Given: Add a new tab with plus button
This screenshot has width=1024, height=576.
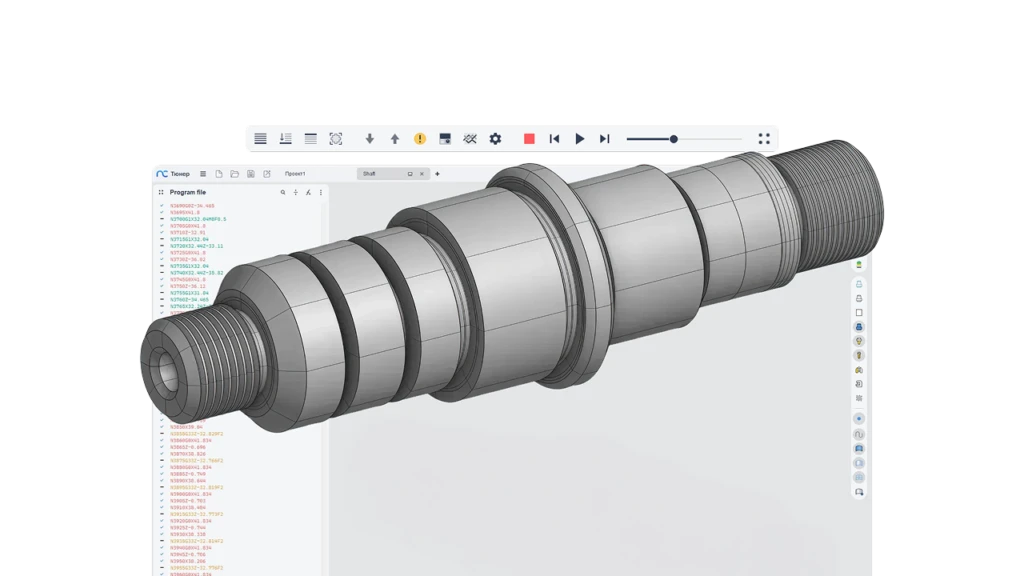Looking at the screenshot, I should [437, 174].
